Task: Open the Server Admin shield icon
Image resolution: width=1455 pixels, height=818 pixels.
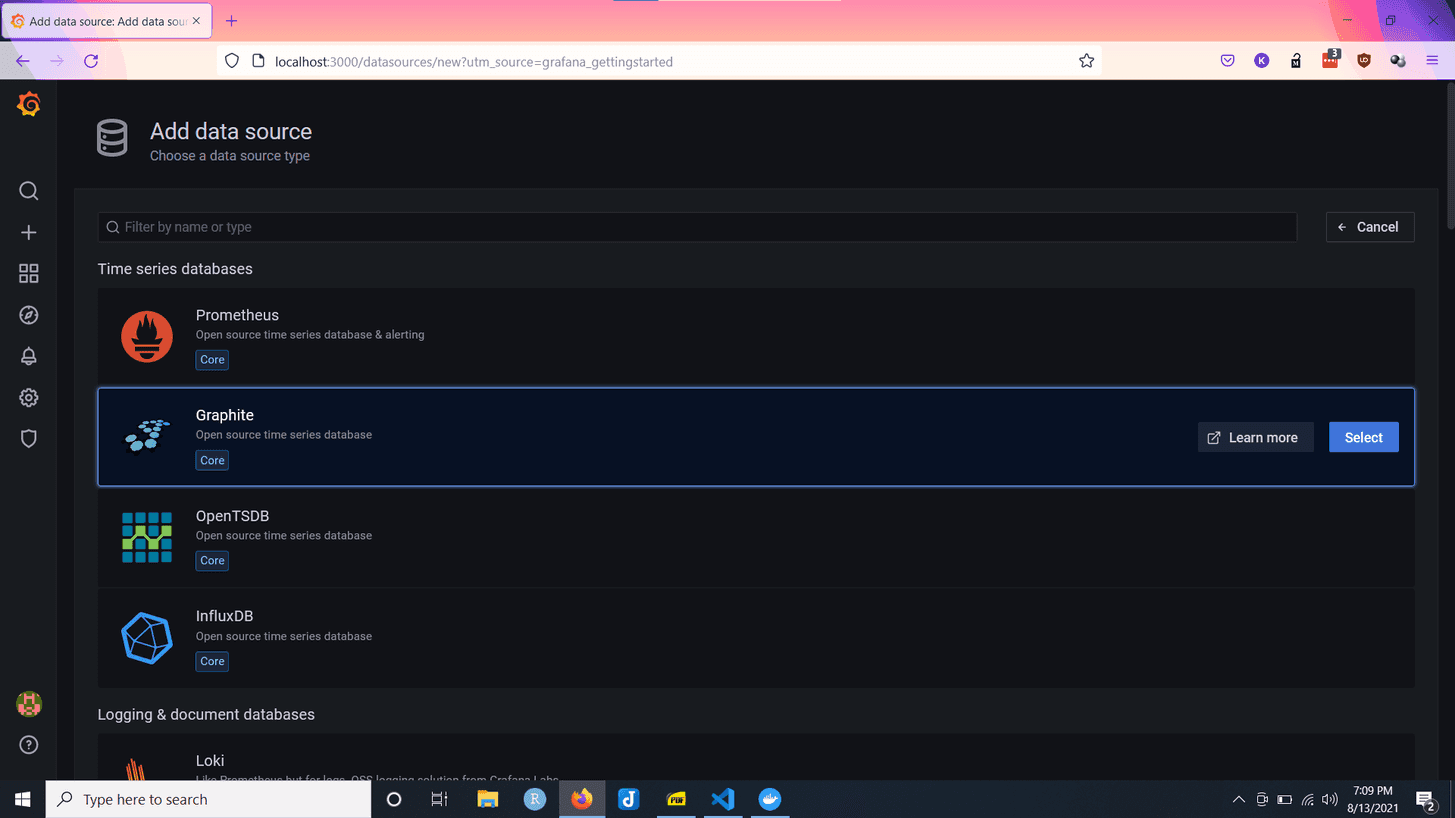Action: (29, 439)
